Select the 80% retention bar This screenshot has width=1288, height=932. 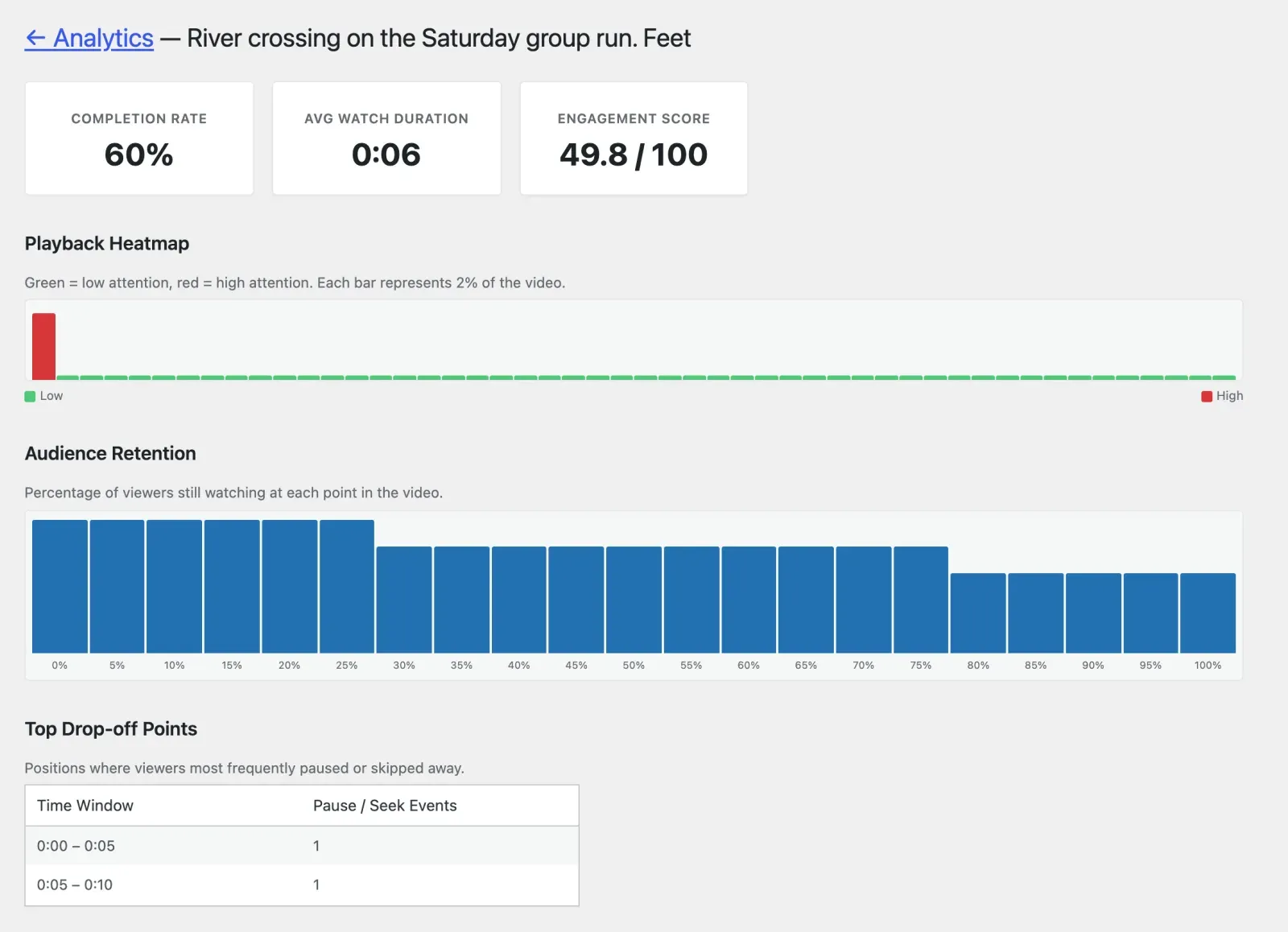pos(978,612)
